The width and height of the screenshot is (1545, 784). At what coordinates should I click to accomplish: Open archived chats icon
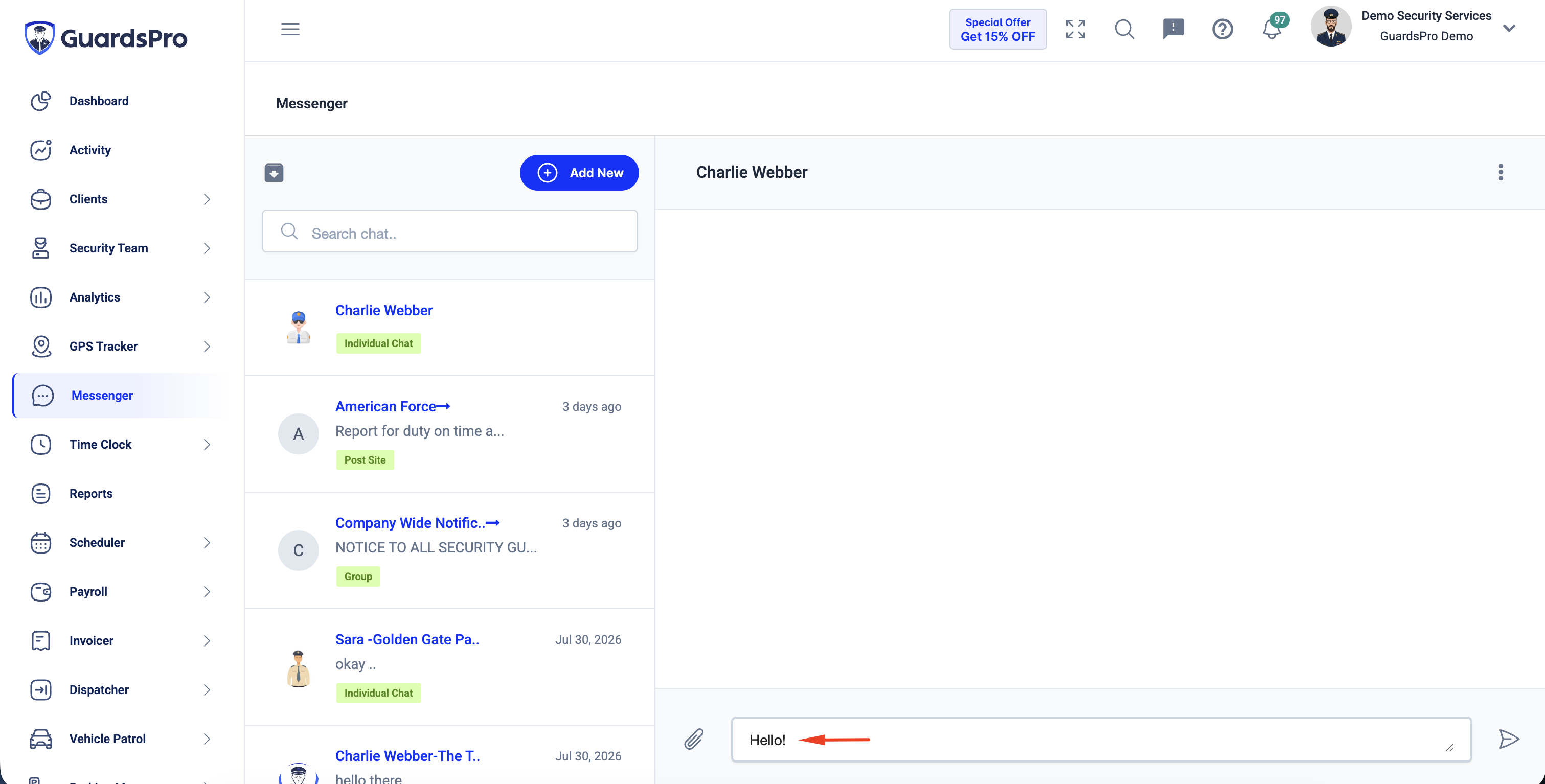point(274,173)
